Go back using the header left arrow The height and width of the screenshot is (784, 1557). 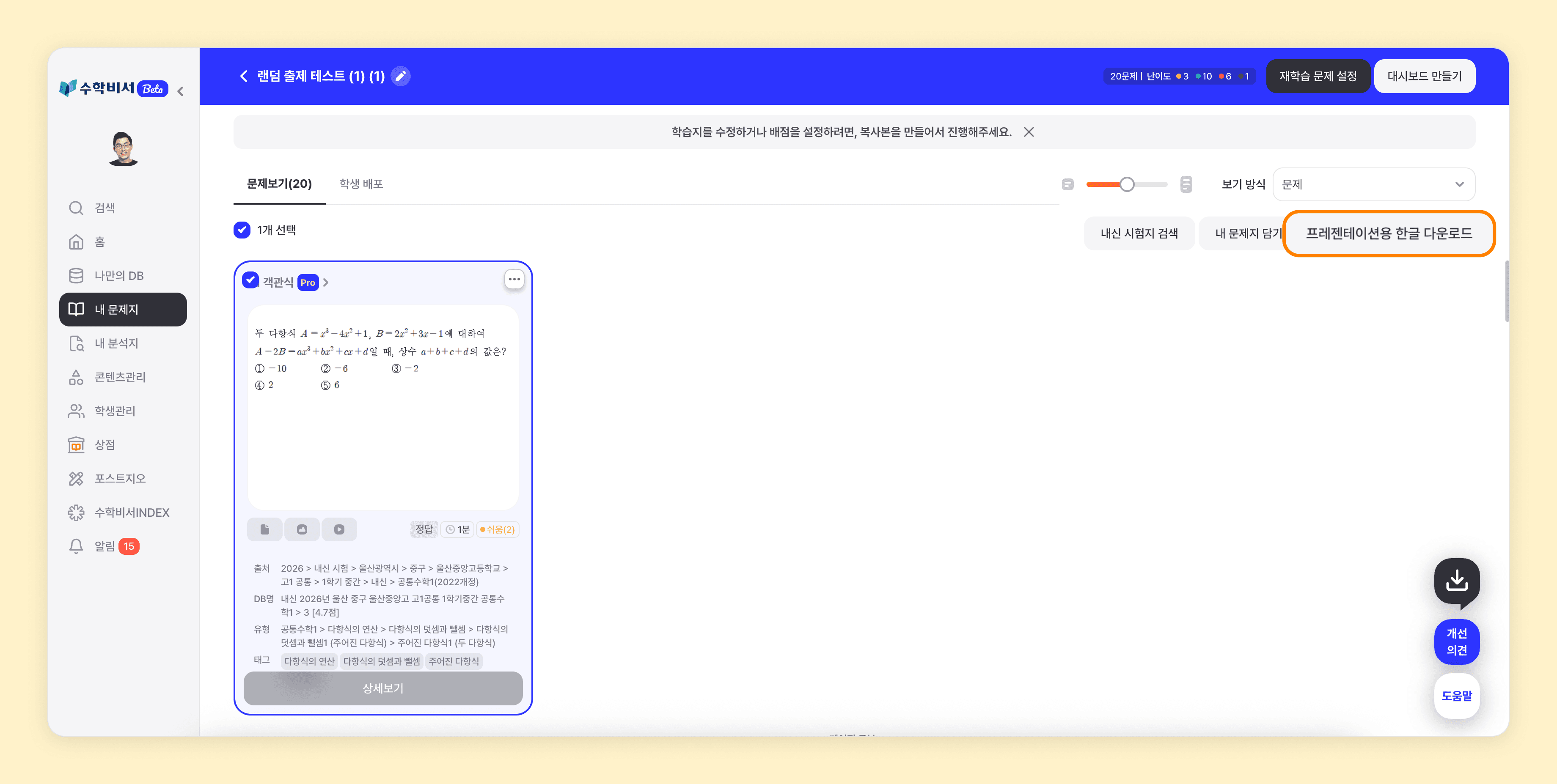click(x=244, y=76)
